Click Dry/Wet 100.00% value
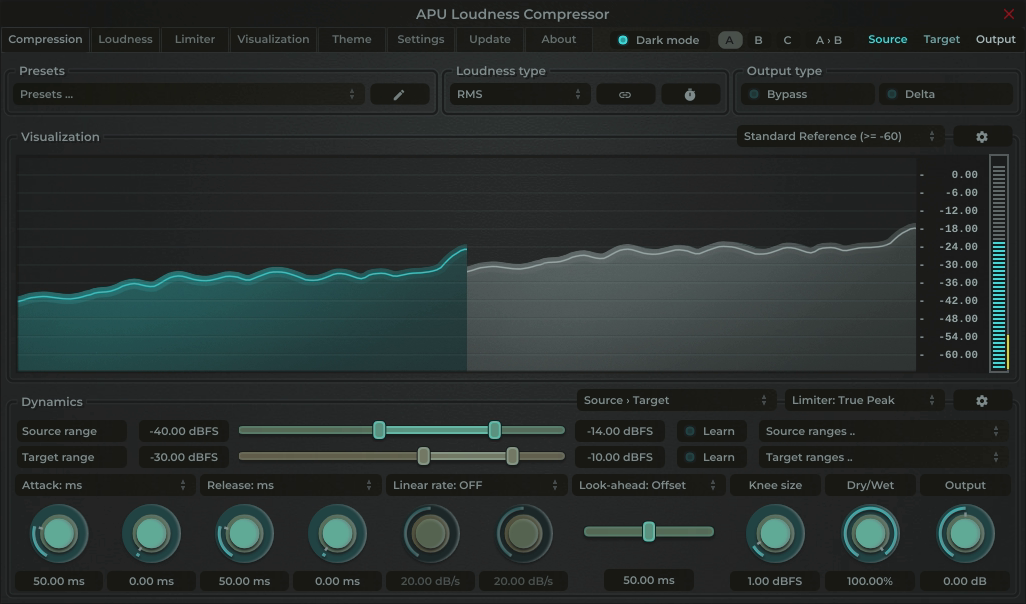 [x=870, y=581]
